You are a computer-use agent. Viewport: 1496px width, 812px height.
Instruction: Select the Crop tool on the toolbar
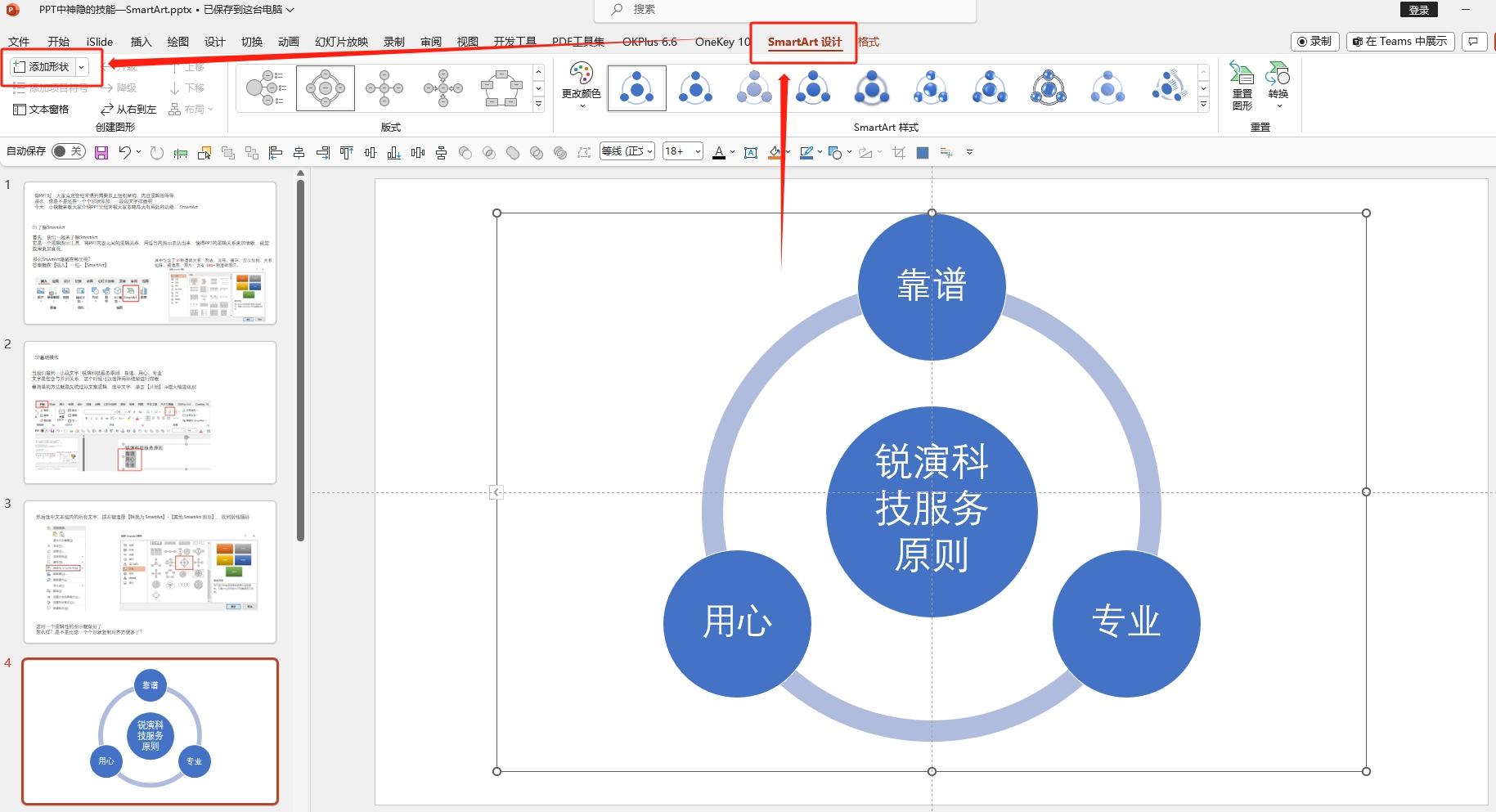(898, 152)
